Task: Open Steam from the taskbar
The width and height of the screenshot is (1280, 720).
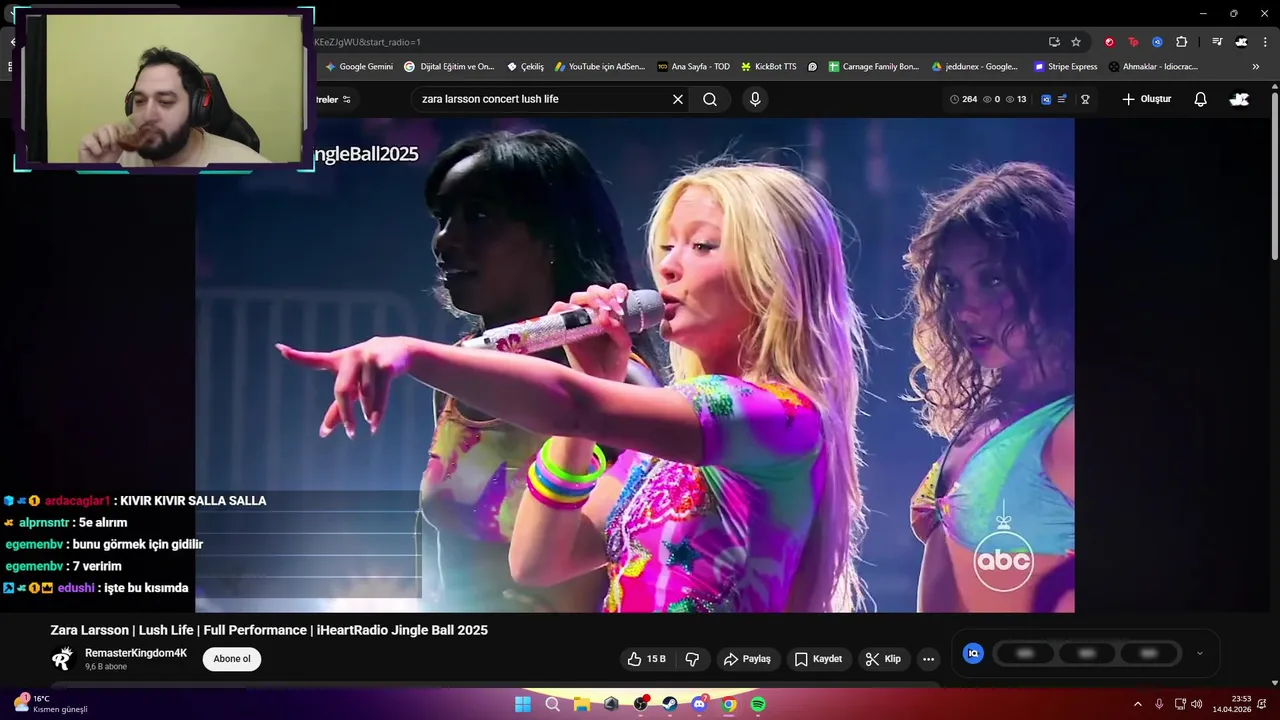Action: click(670, 704)
